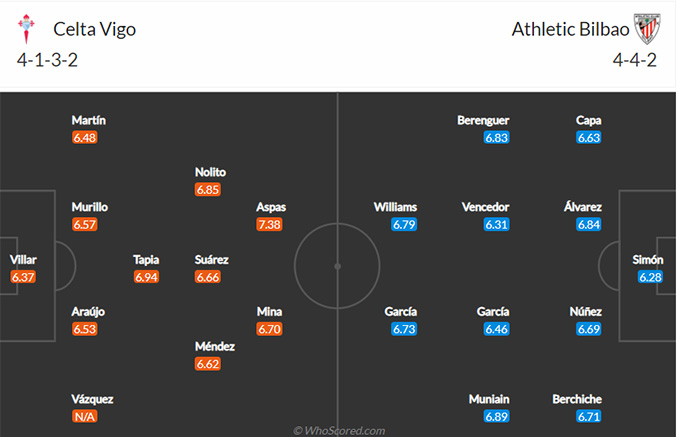Select Muniain's 6.89 rating badge
The width and height of the screenshot is (680, 437).
(497, 417)
